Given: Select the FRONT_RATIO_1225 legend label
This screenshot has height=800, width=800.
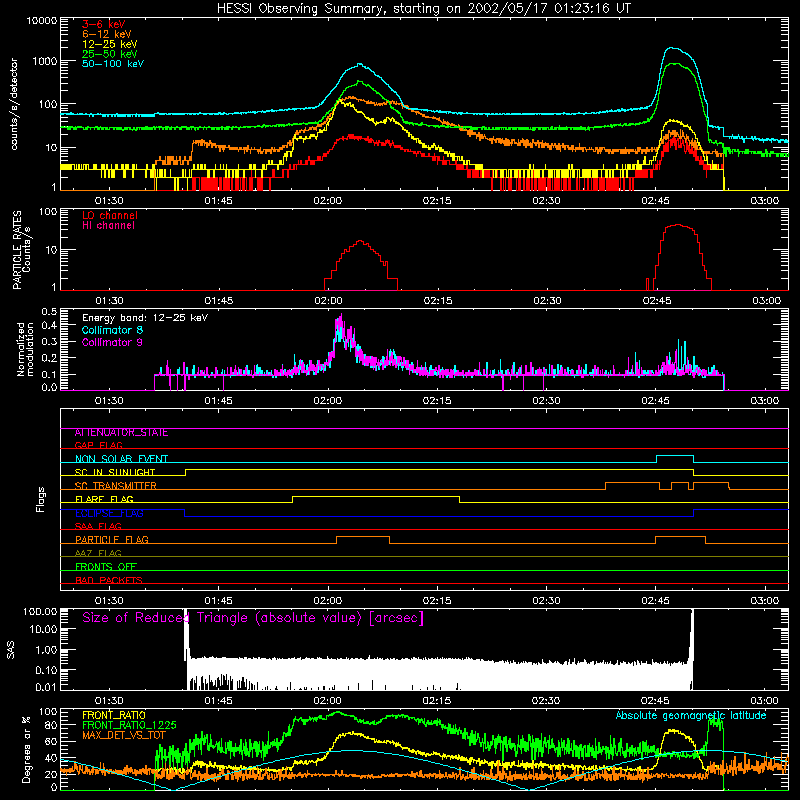Looking at the screenshot, I should [129, 725].
